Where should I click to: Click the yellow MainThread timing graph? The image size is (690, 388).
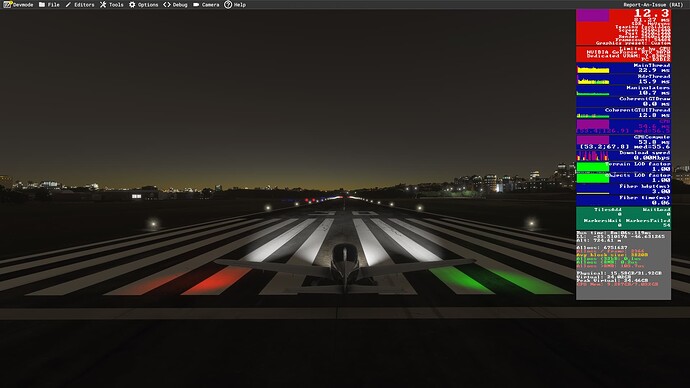pos(593,69)
